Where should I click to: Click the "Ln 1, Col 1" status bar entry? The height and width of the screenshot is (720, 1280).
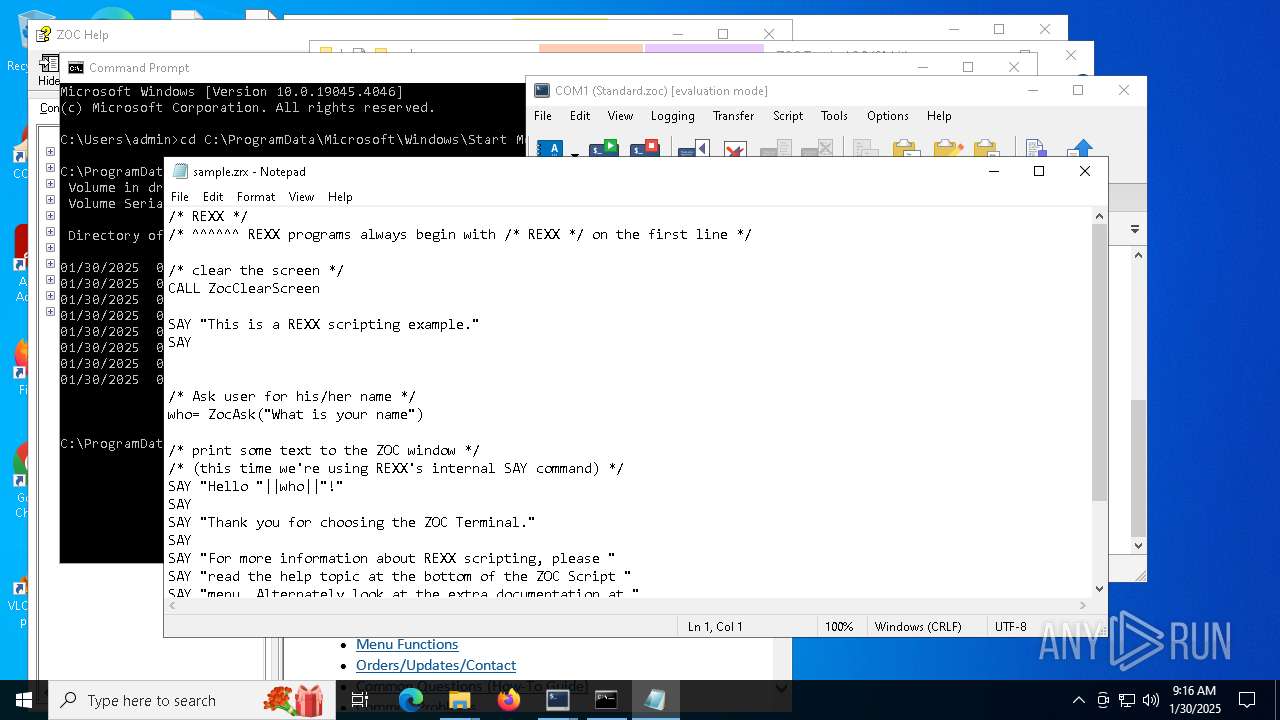(x=715, y=627)
